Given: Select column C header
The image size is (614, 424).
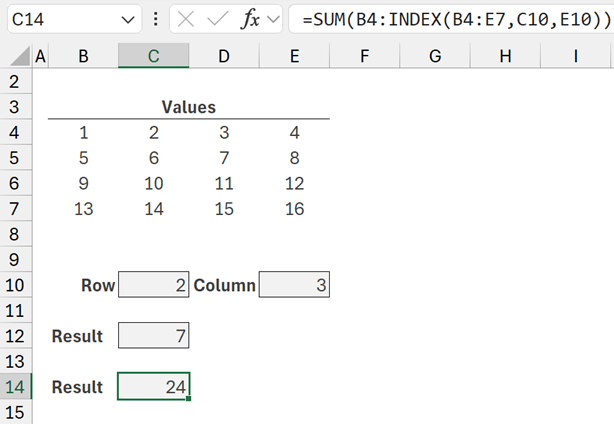Looking at the screenshot, I should pyautogui.click(x=153, y=57).
